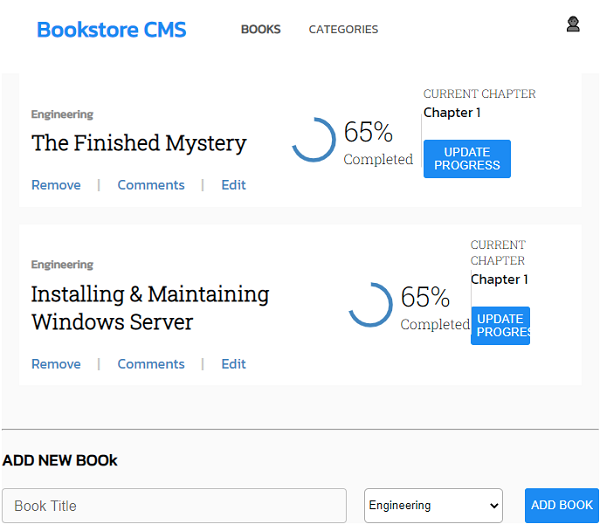Select The Finished Mystery title text
The width and height of the screenshot is (600, 531).
pyautogui.click(x=138, y=143)
